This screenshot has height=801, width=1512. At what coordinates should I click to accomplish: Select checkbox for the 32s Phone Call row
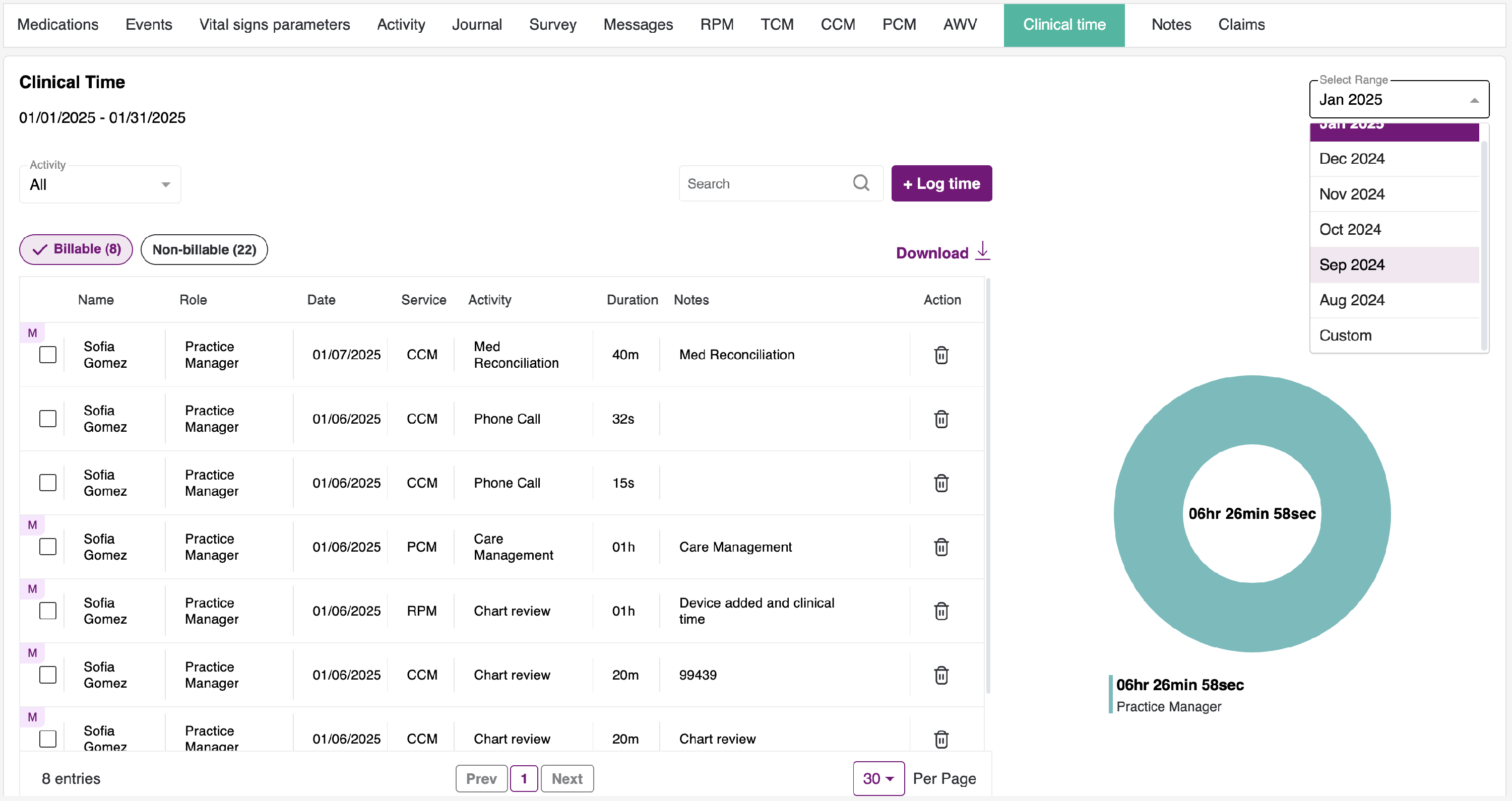tap(47, 419)
